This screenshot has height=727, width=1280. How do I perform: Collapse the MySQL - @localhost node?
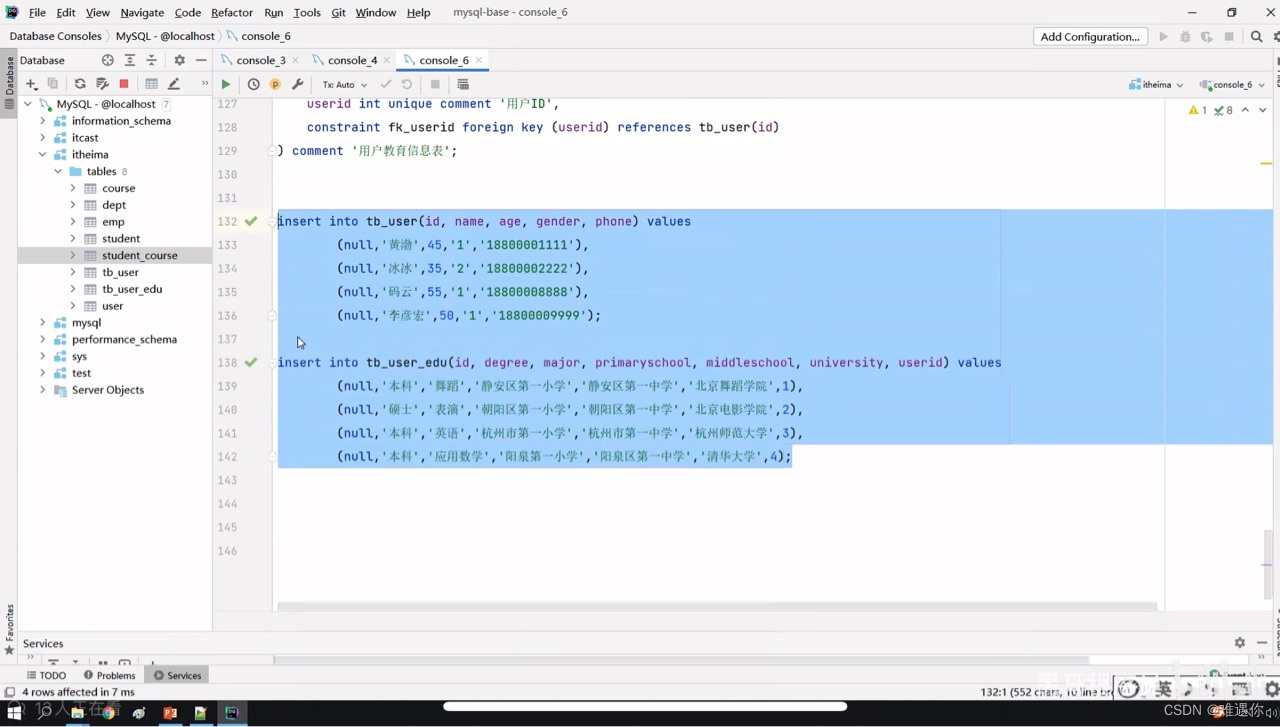click(x=28, y=104)
